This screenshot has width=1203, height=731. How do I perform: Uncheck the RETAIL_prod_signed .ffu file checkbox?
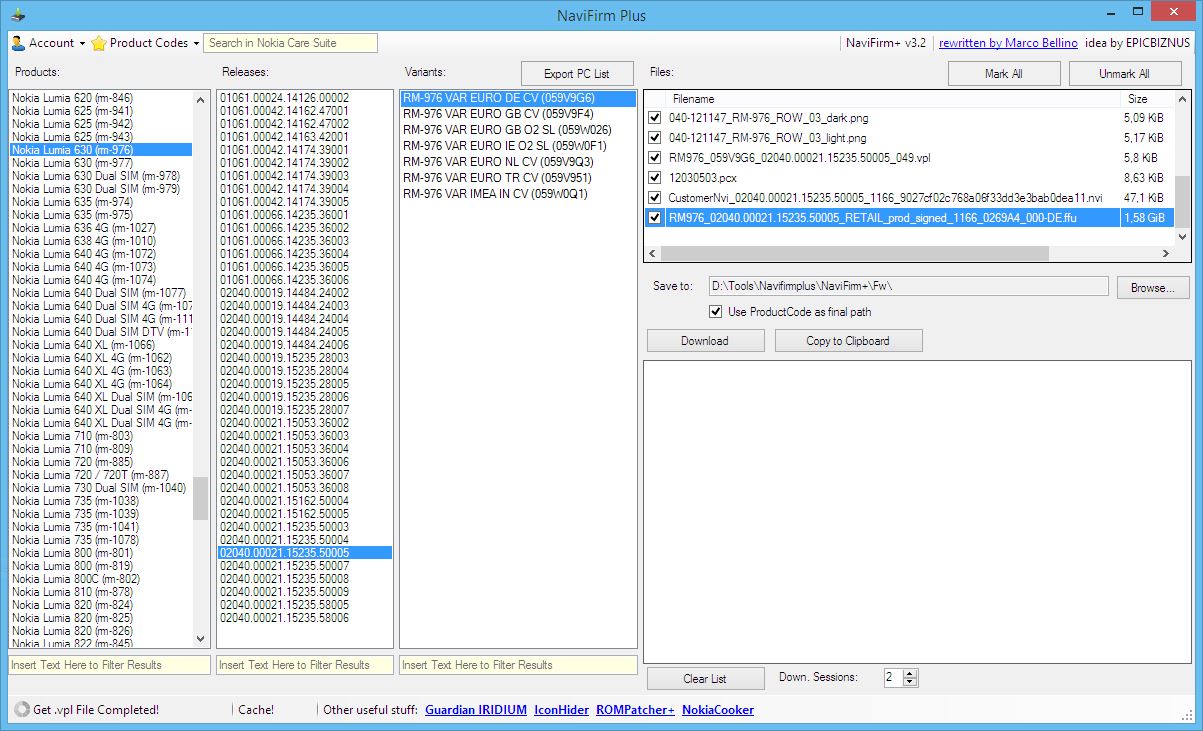pos(655,218)
